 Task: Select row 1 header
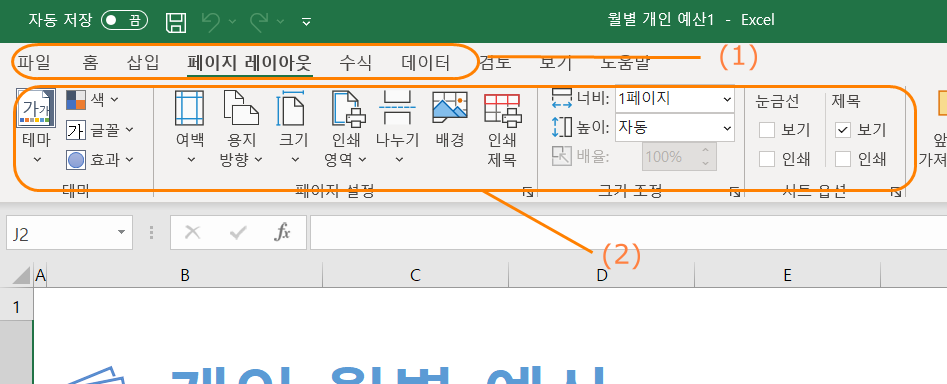click(x=16, y=307)
